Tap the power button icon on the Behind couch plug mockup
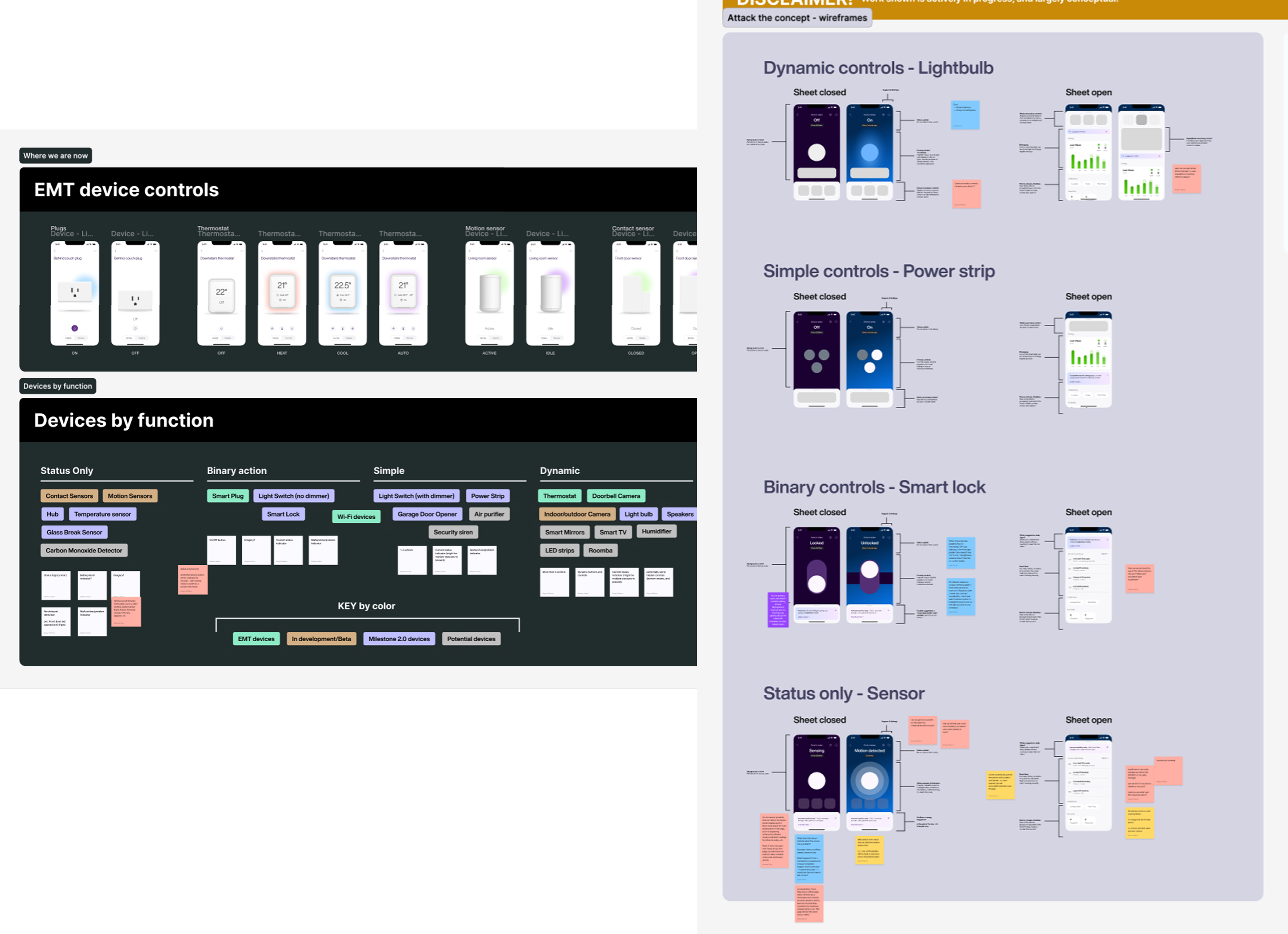The height and width of the screenshot is (934, 1288). coord(75,329)
